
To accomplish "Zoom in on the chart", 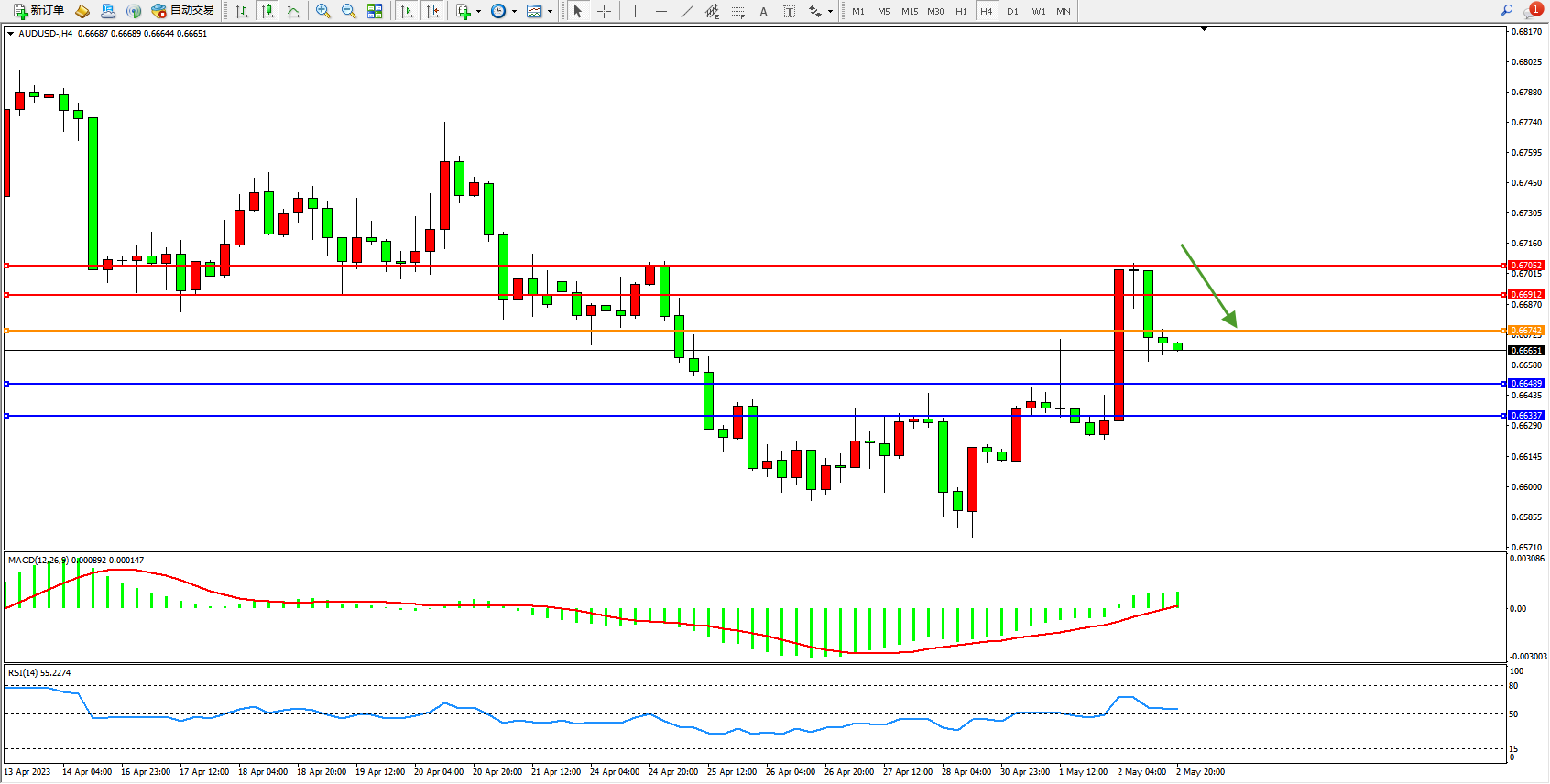I will (x=323, y=11).
